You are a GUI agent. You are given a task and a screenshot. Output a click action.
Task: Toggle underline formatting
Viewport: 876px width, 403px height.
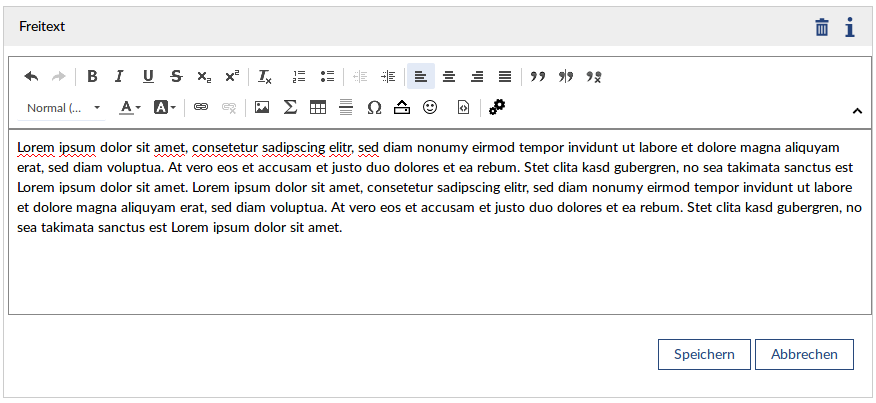pos(148,76)
